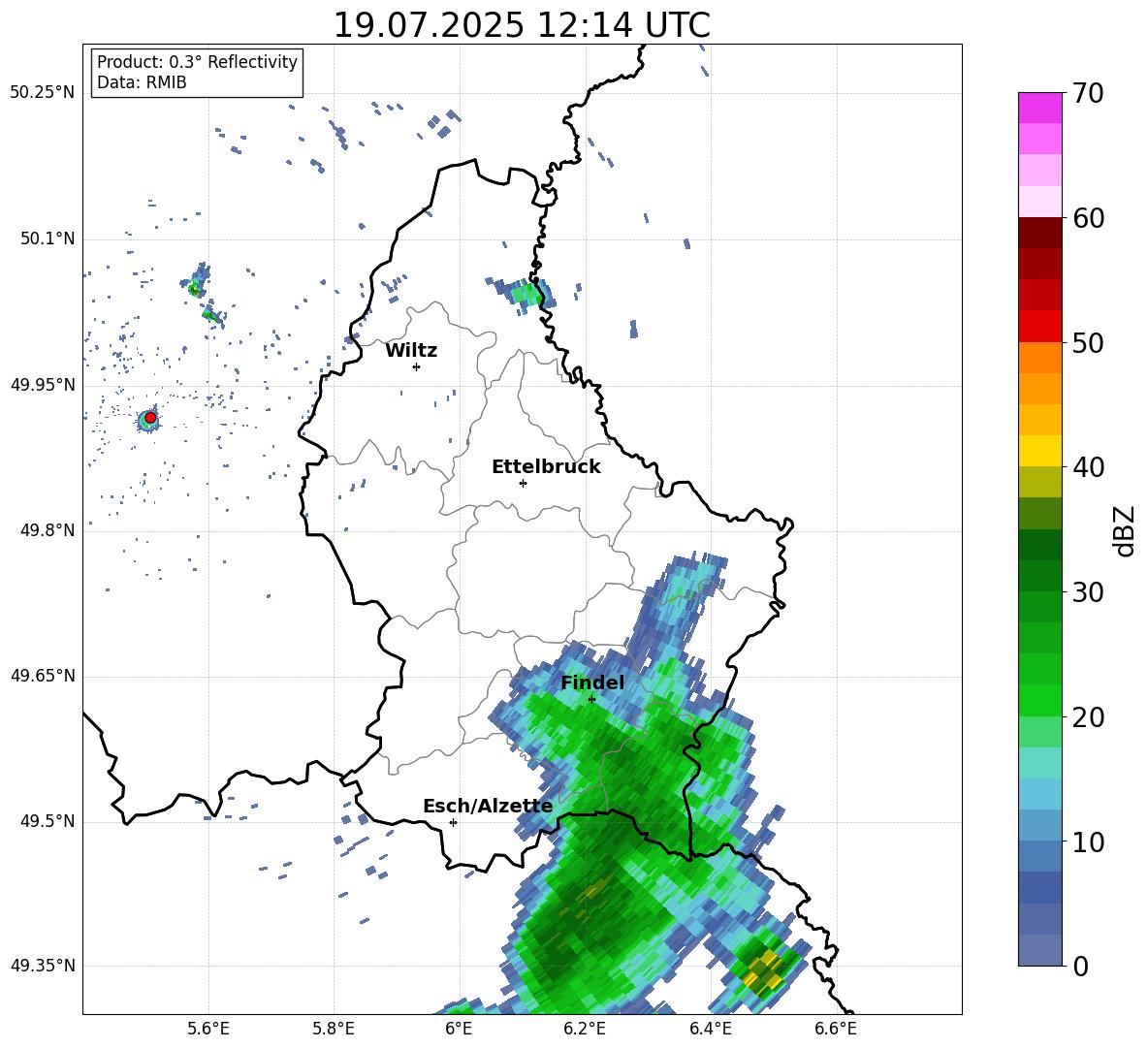Click the Ettelbruck location cross marker

pos(523,483)
